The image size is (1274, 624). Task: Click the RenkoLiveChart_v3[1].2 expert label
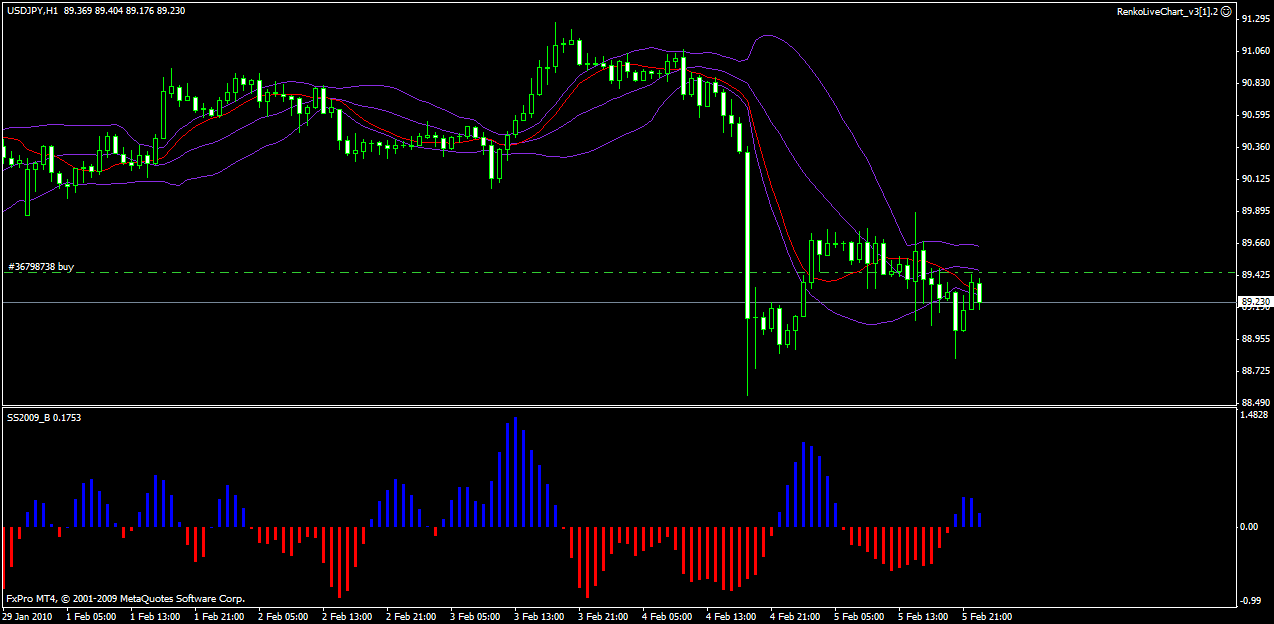(1167, 10)
